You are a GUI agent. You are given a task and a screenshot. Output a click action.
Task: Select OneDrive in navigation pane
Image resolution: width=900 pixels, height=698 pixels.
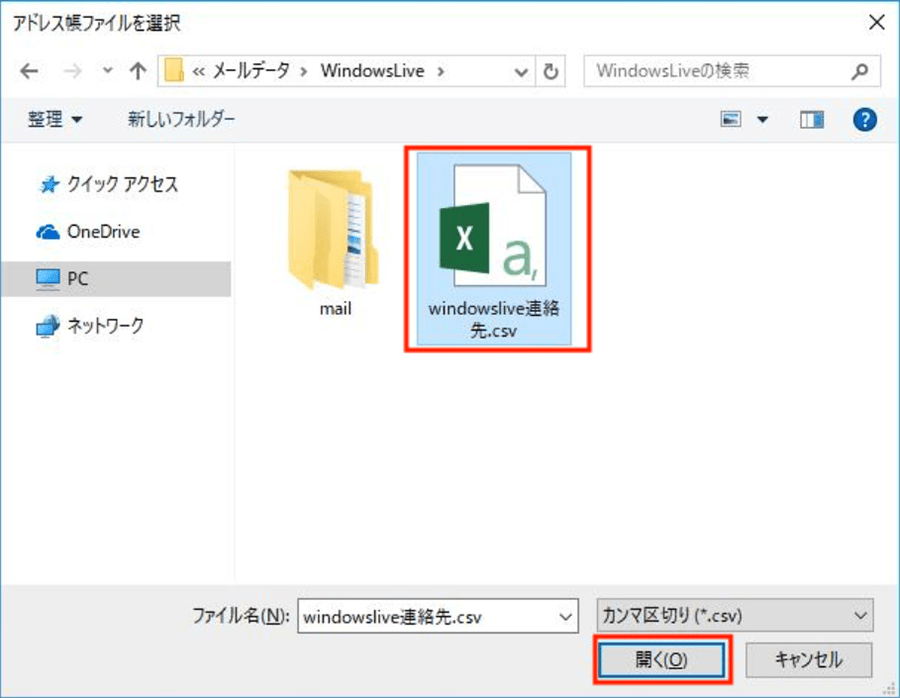pos(88,232)
